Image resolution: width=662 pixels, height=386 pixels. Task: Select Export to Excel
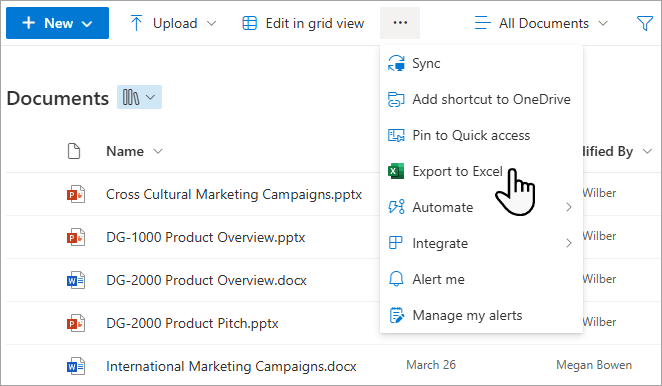click(481, 171)
